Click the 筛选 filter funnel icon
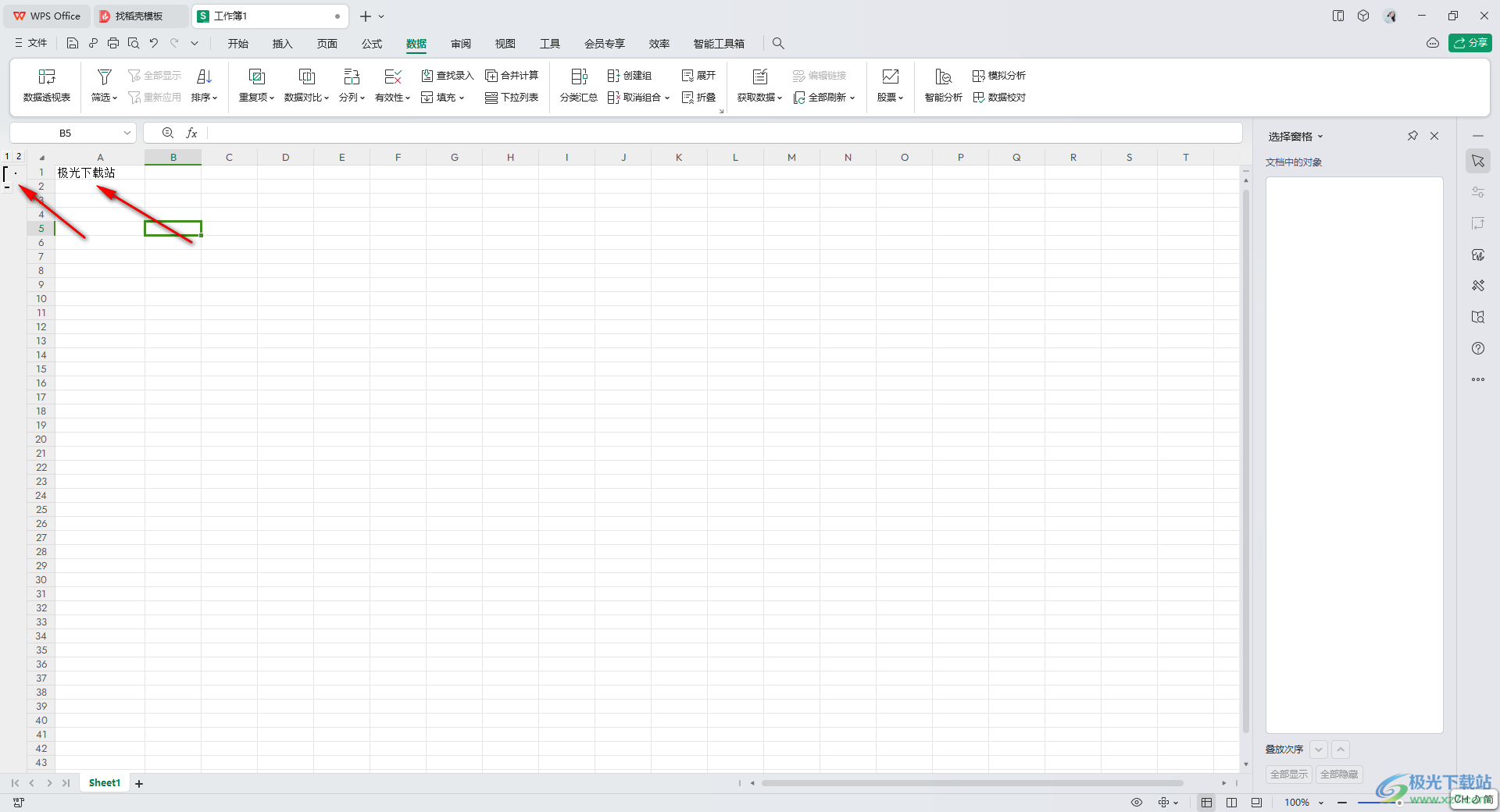The height and width of the screenshot is (812, 1500). pyautogui.click(x=104, y=77)
